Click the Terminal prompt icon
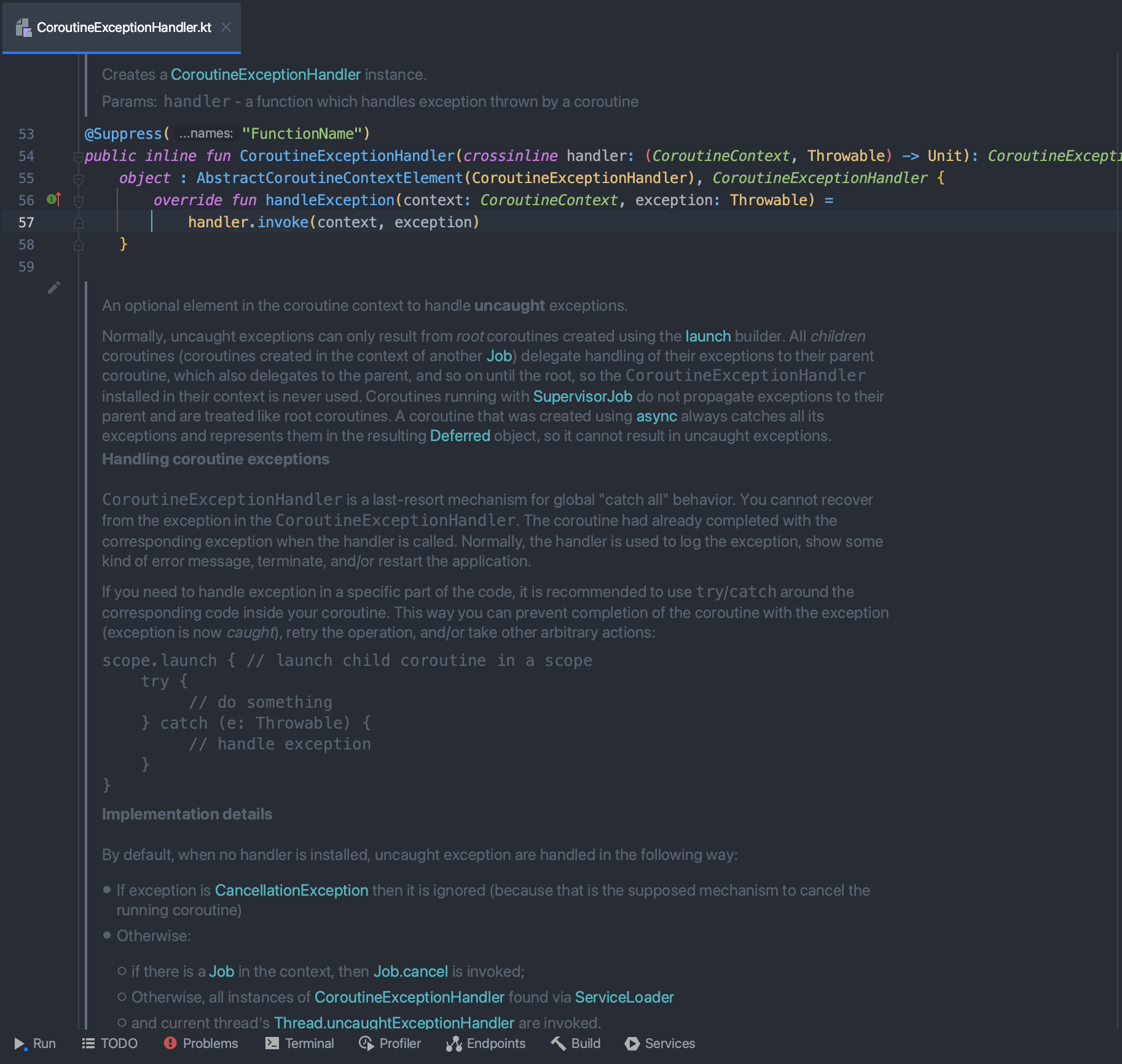The width and height of the screenshot is (1122, 1064). [272, 1043]
